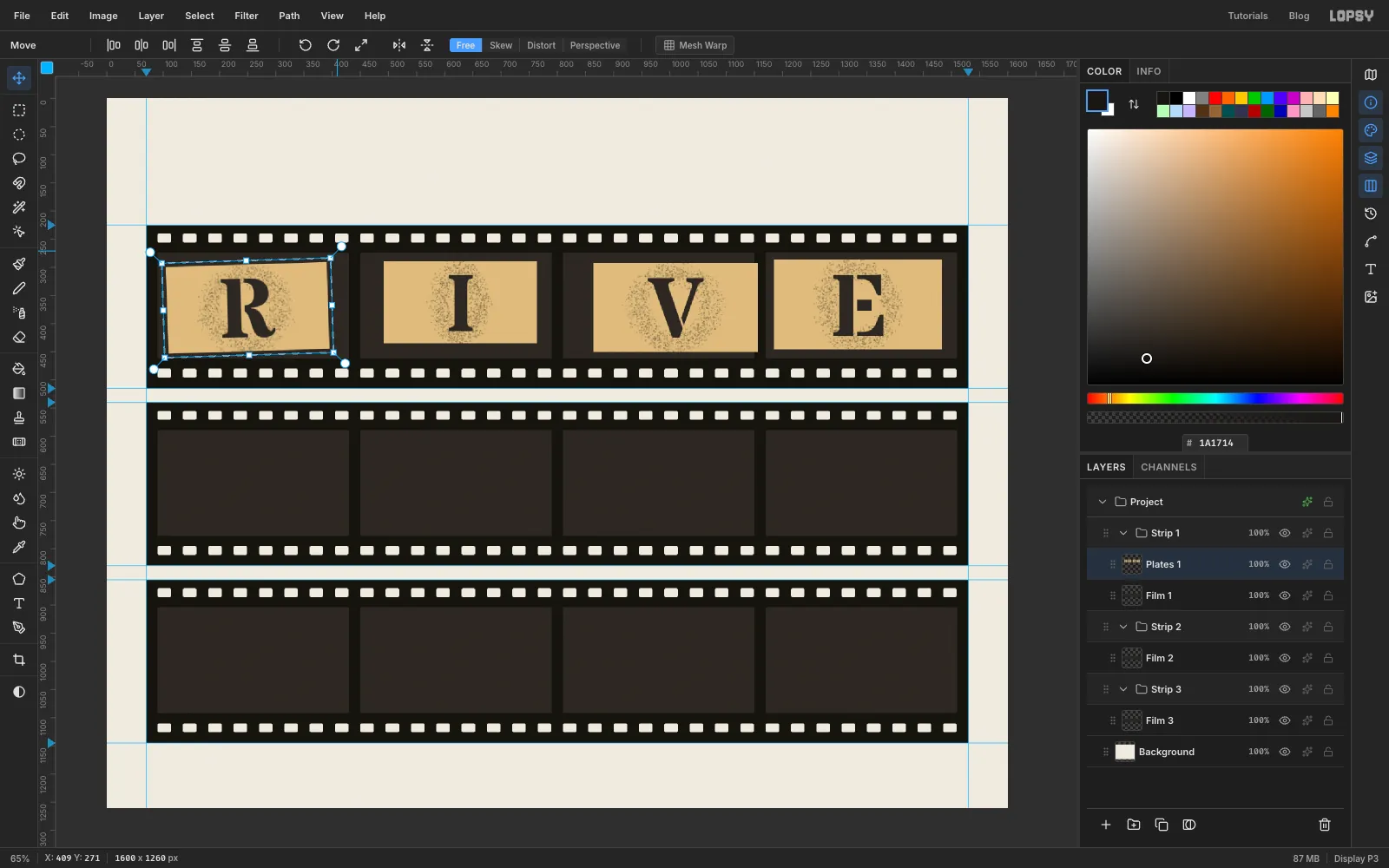
Task: Add a new layer with plus icon
Action: [x=1106, y=825]
